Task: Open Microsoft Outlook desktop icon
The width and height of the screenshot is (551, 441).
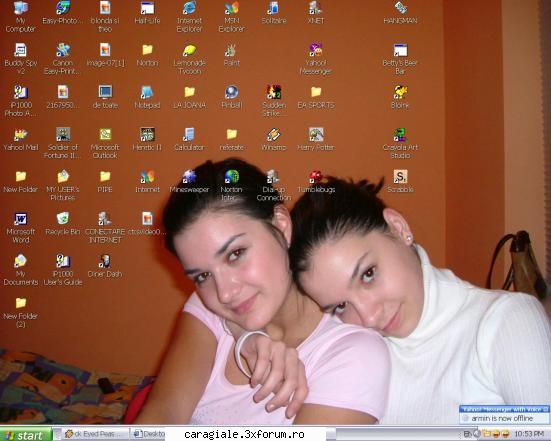Action: click(x=105, y=143)
